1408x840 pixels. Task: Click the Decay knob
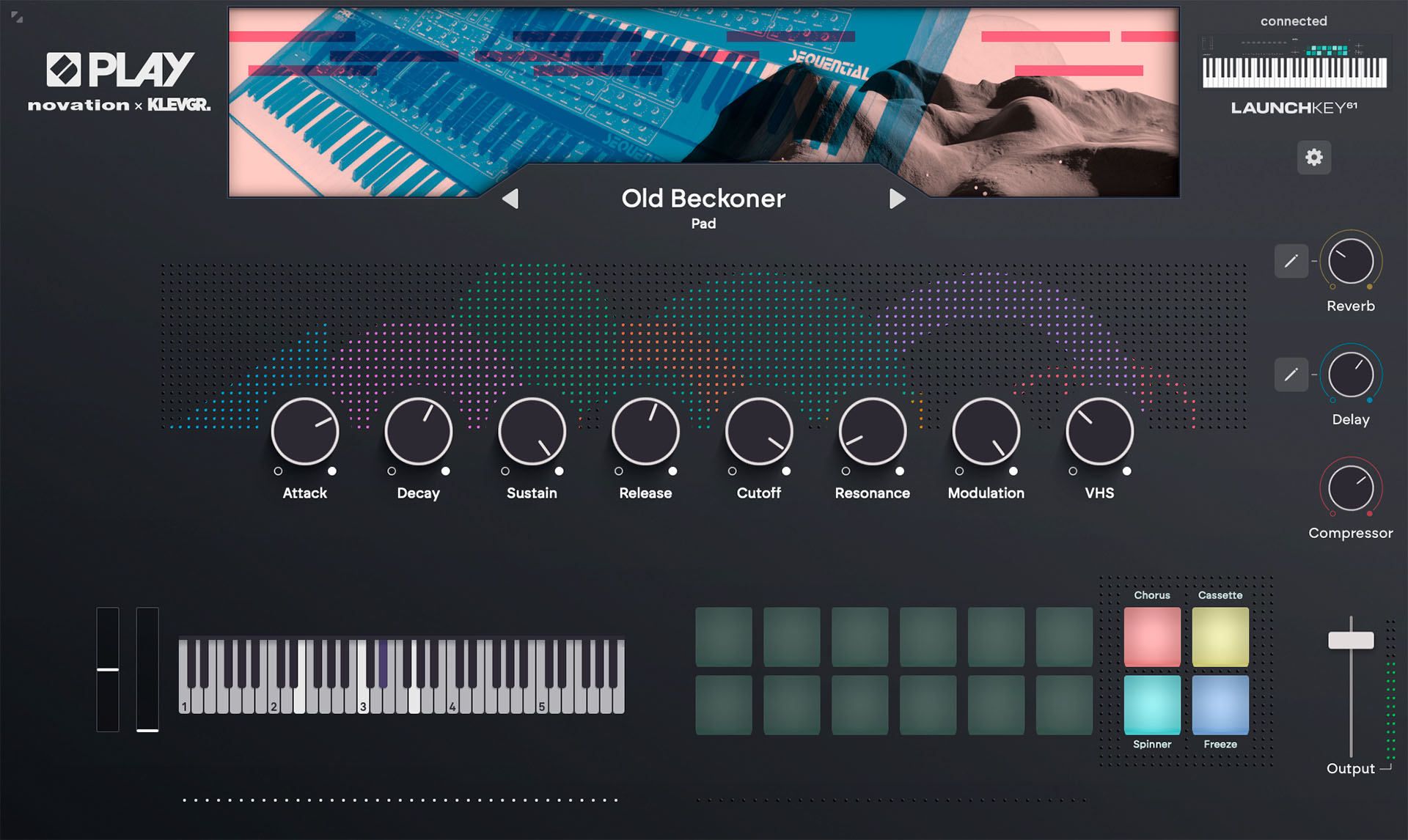coord(419,432)
